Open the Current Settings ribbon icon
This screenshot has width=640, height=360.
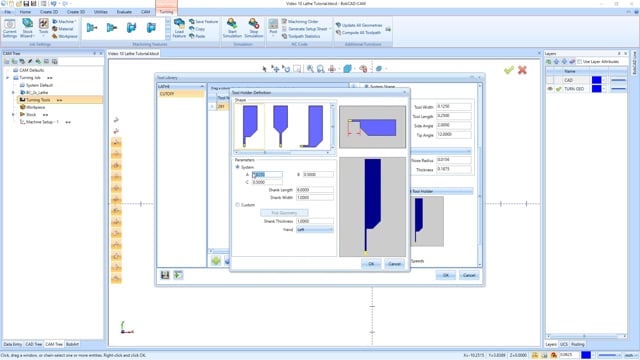(x=10, y=28)
